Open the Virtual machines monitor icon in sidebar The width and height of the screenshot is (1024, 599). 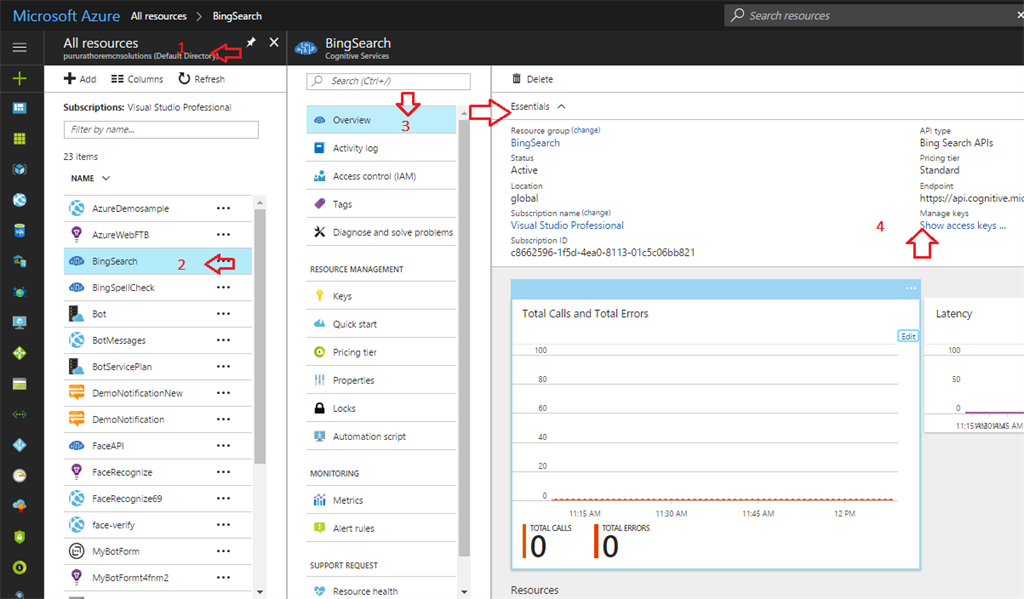[20, 322]
